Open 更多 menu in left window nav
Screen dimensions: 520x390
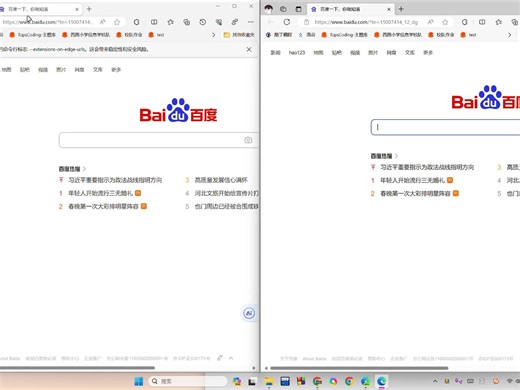[116, 70]
